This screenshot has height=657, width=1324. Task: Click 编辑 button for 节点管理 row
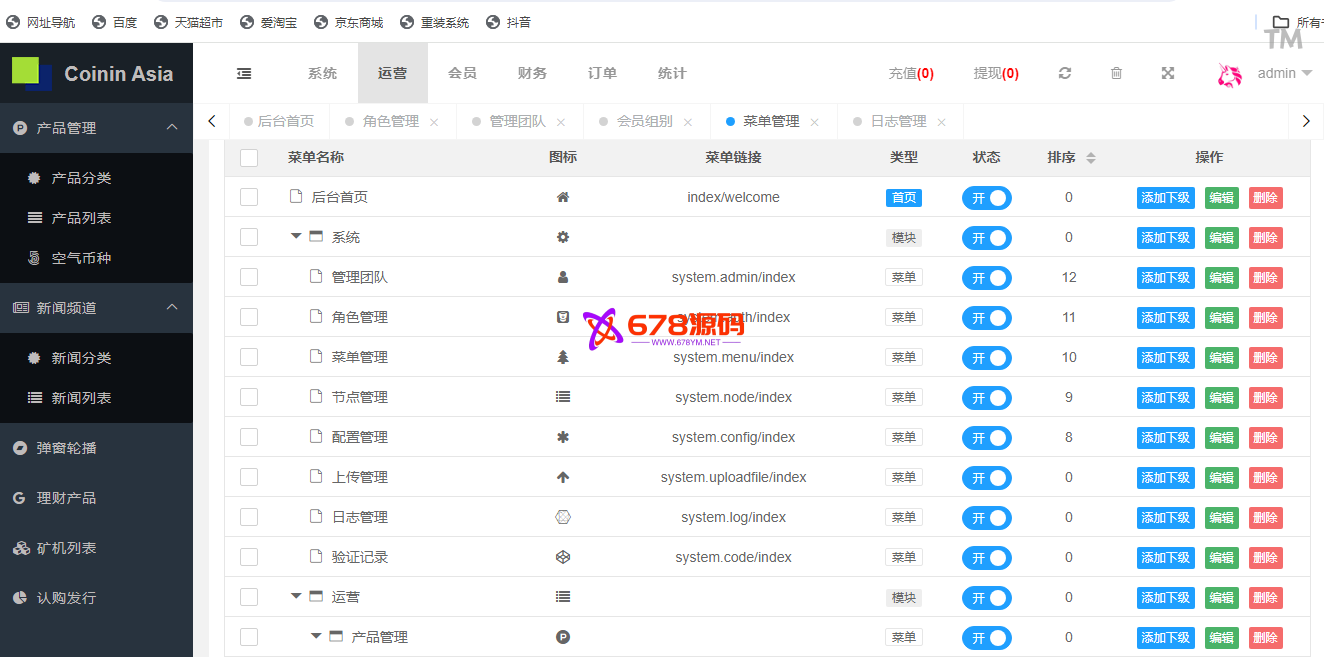pos(1221,398)
